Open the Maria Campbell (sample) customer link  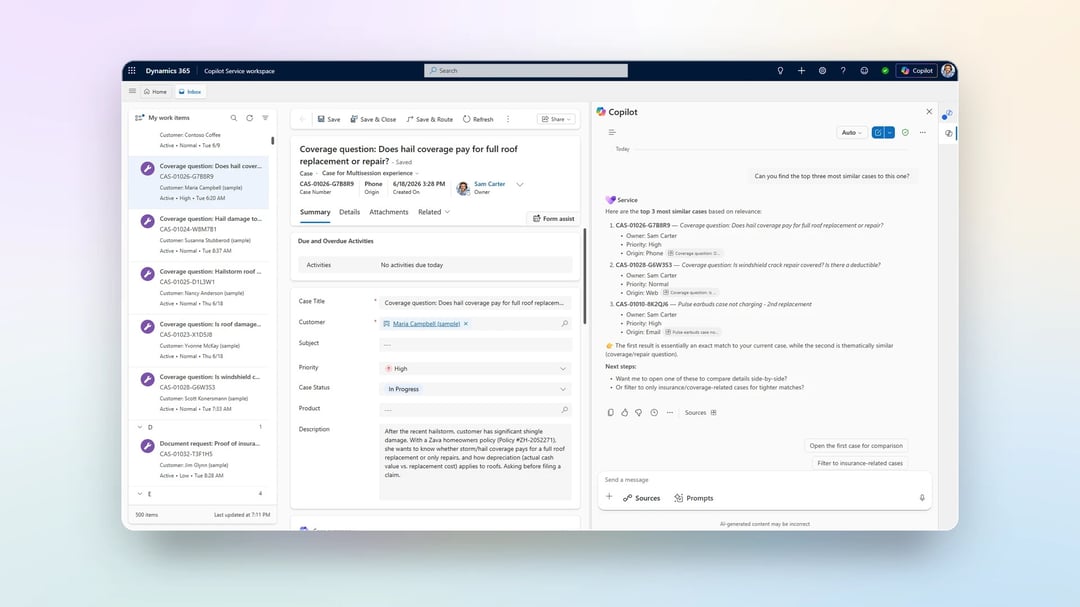pos(426,324)
